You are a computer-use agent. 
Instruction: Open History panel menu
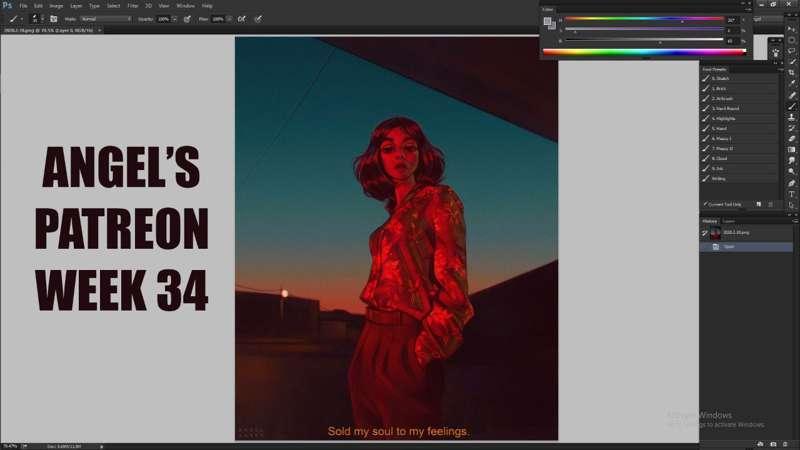(x=795, y=221)
